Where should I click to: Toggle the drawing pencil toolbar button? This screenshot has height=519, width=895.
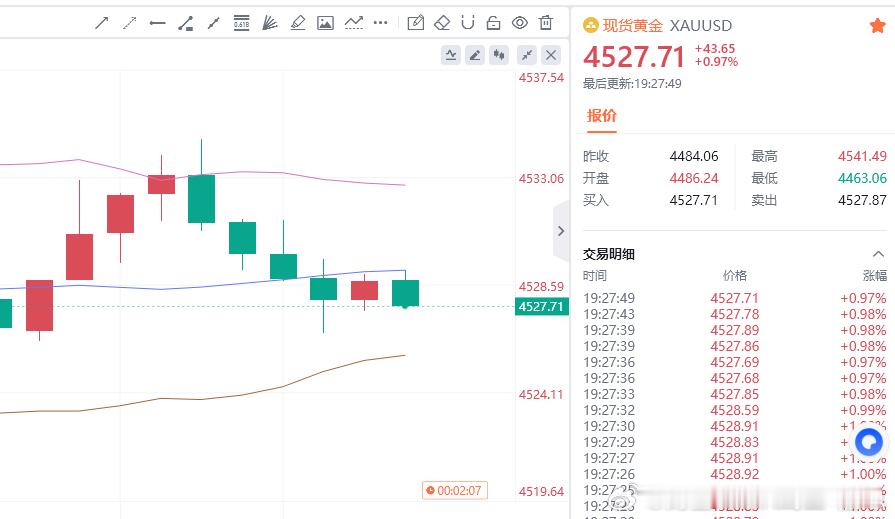pyautogui.click(x=474, y=55)
